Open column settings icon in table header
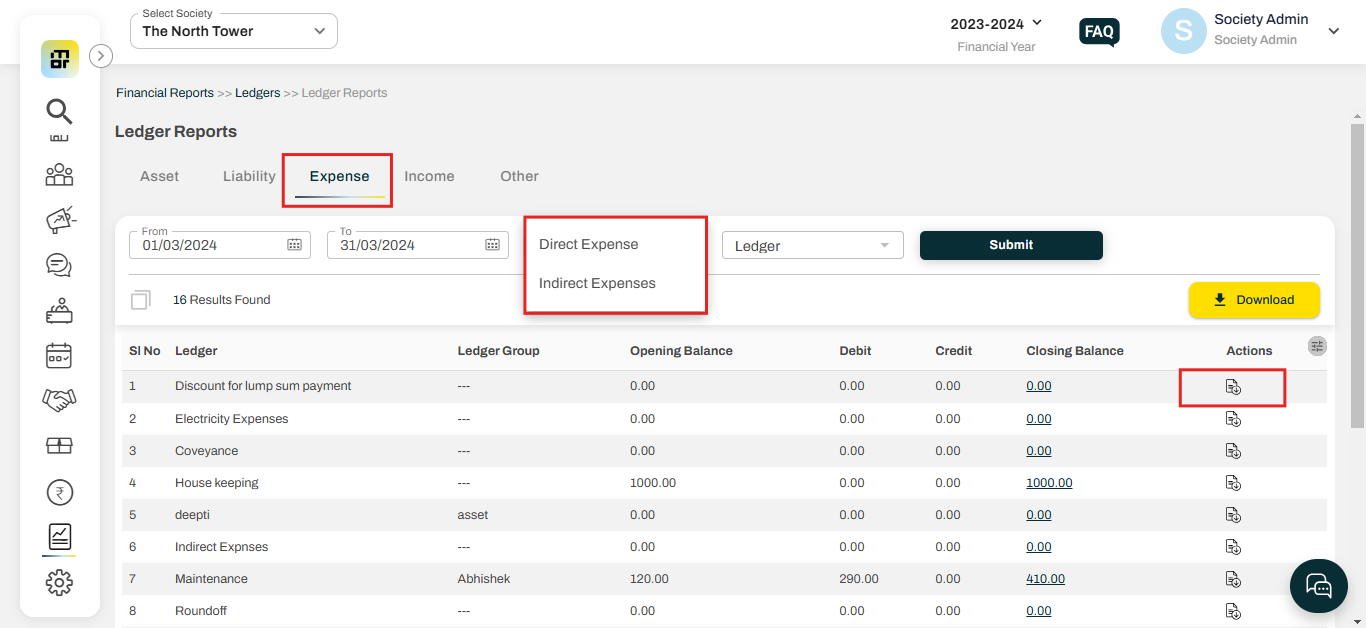The image size is (1366, 628). click(1317, 346)
